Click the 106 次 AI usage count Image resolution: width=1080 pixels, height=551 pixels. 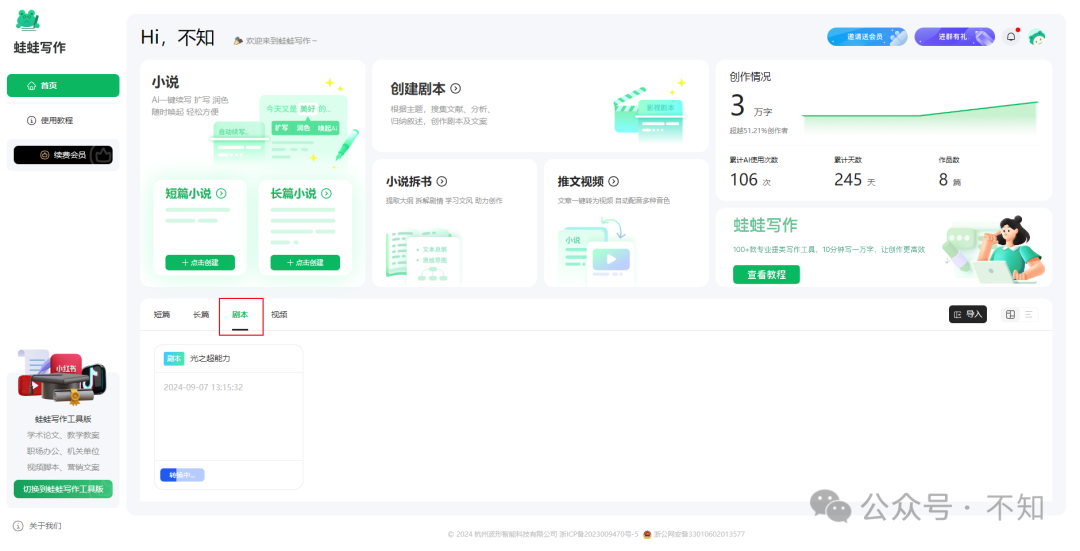750,180
